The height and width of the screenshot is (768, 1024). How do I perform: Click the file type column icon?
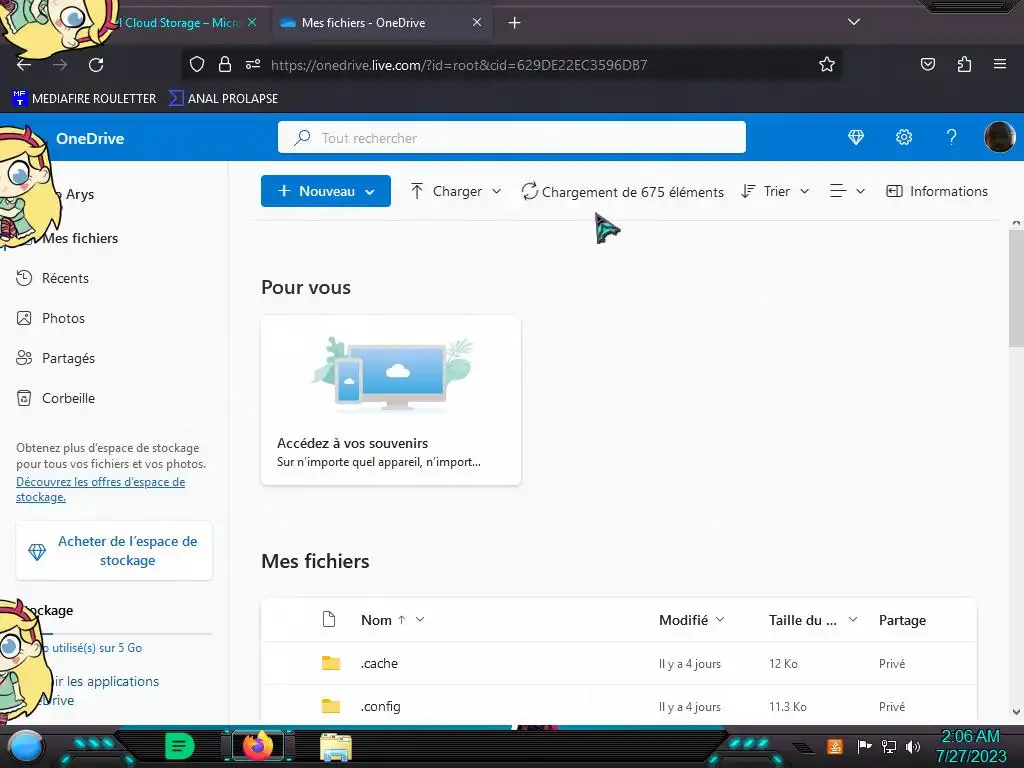tap(329, 619)
